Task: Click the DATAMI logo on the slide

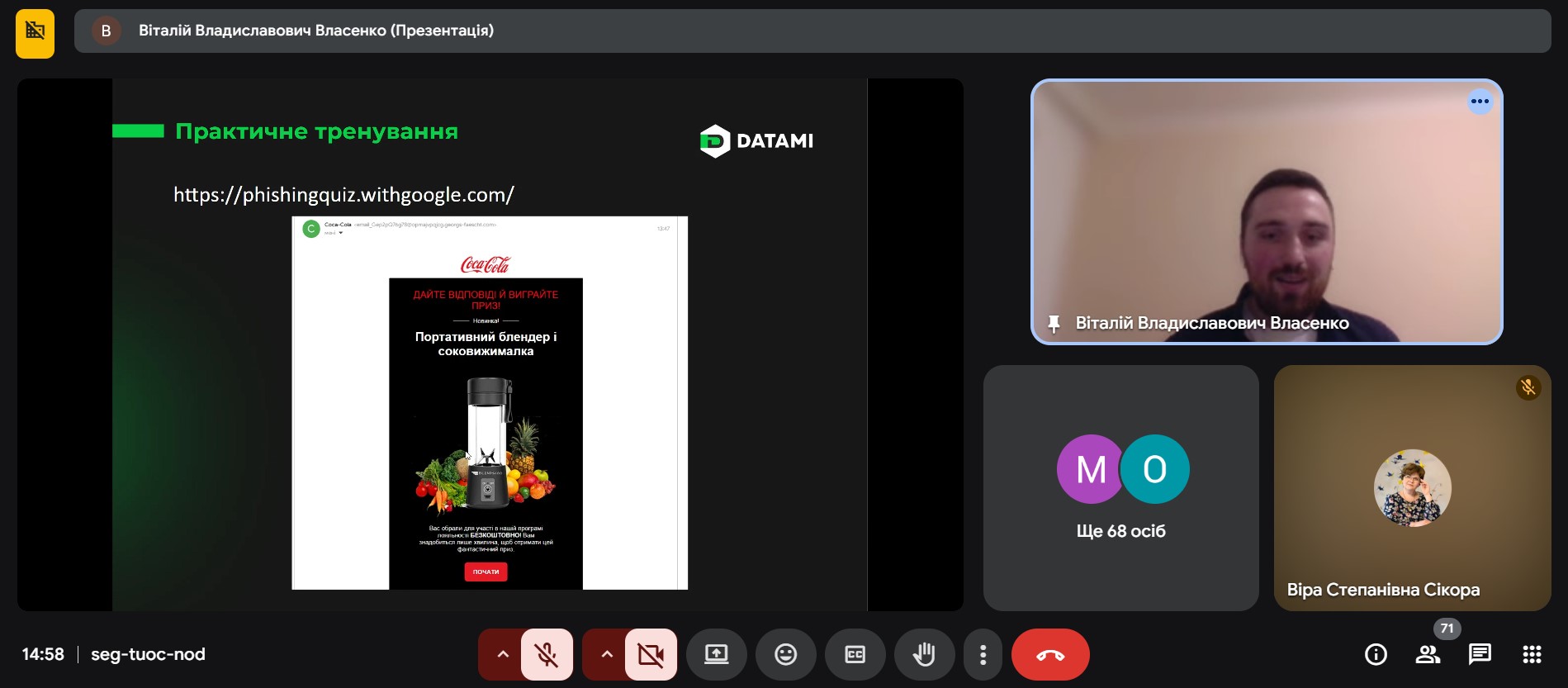Action: pos(756,141)
